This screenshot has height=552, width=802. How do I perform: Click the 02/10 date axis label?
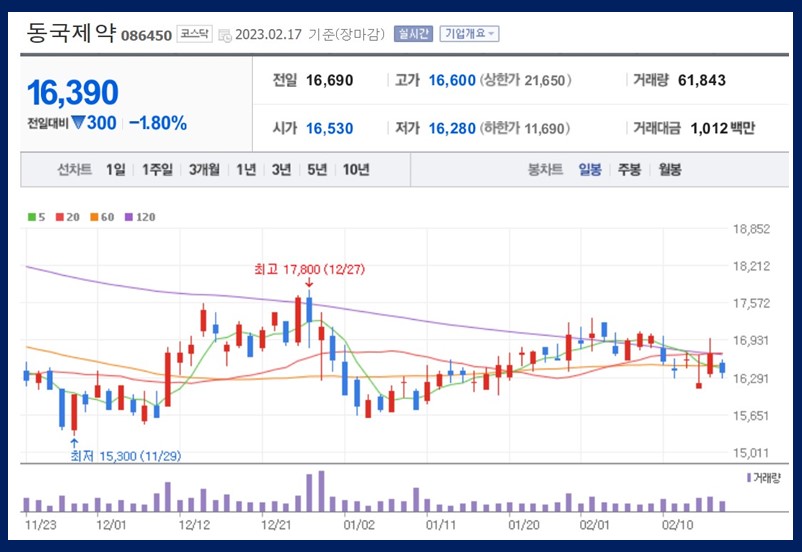point(678,525)
